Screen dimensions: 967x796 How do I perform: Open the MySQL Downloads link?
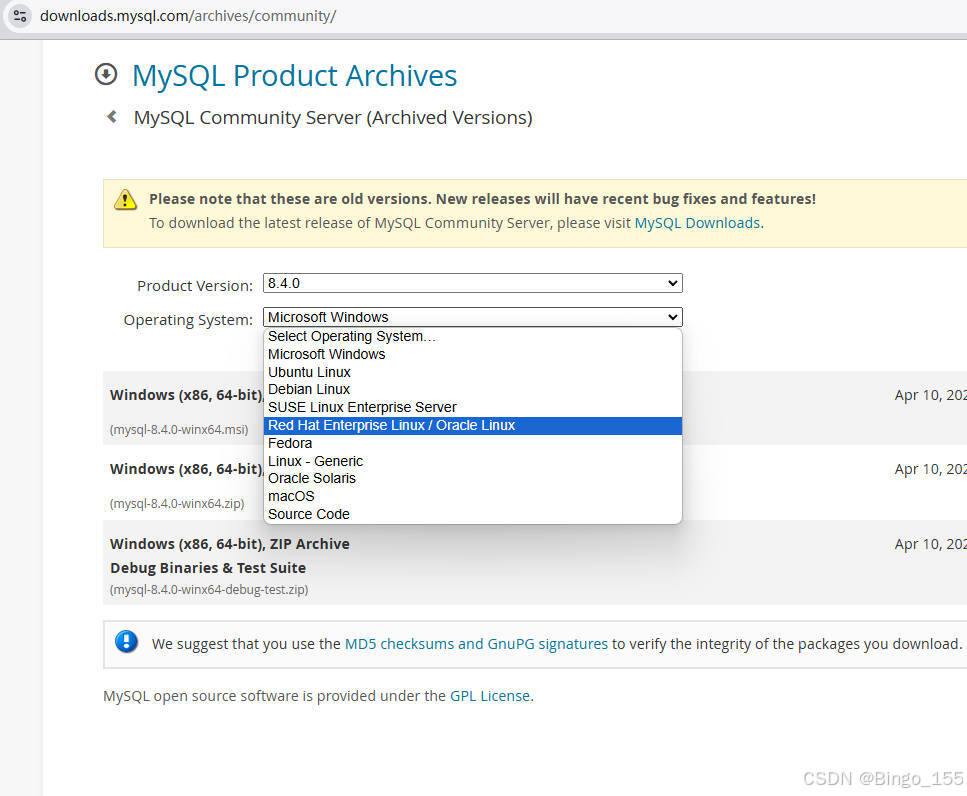[697, 223]
